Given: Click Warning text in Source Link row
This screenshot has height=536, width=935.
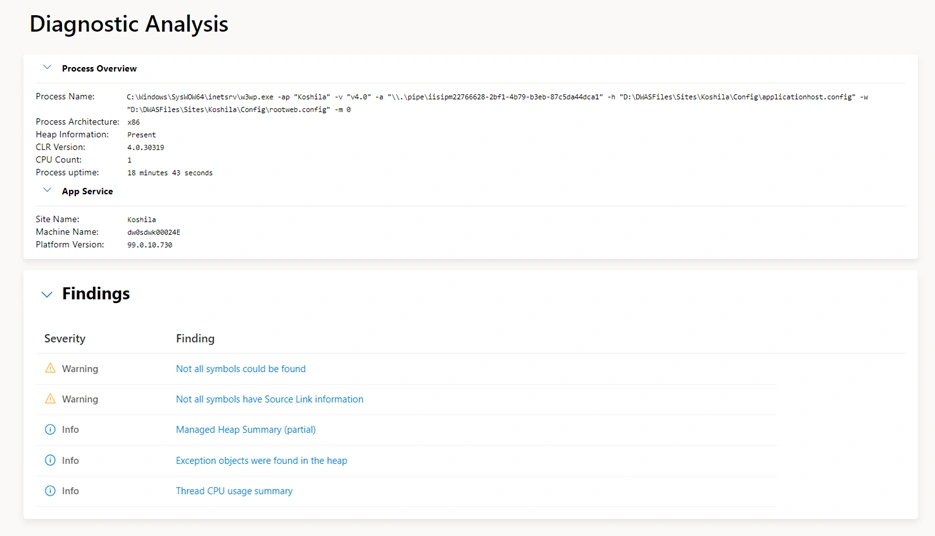Looking at the screenshot, I should coord(80,399).
